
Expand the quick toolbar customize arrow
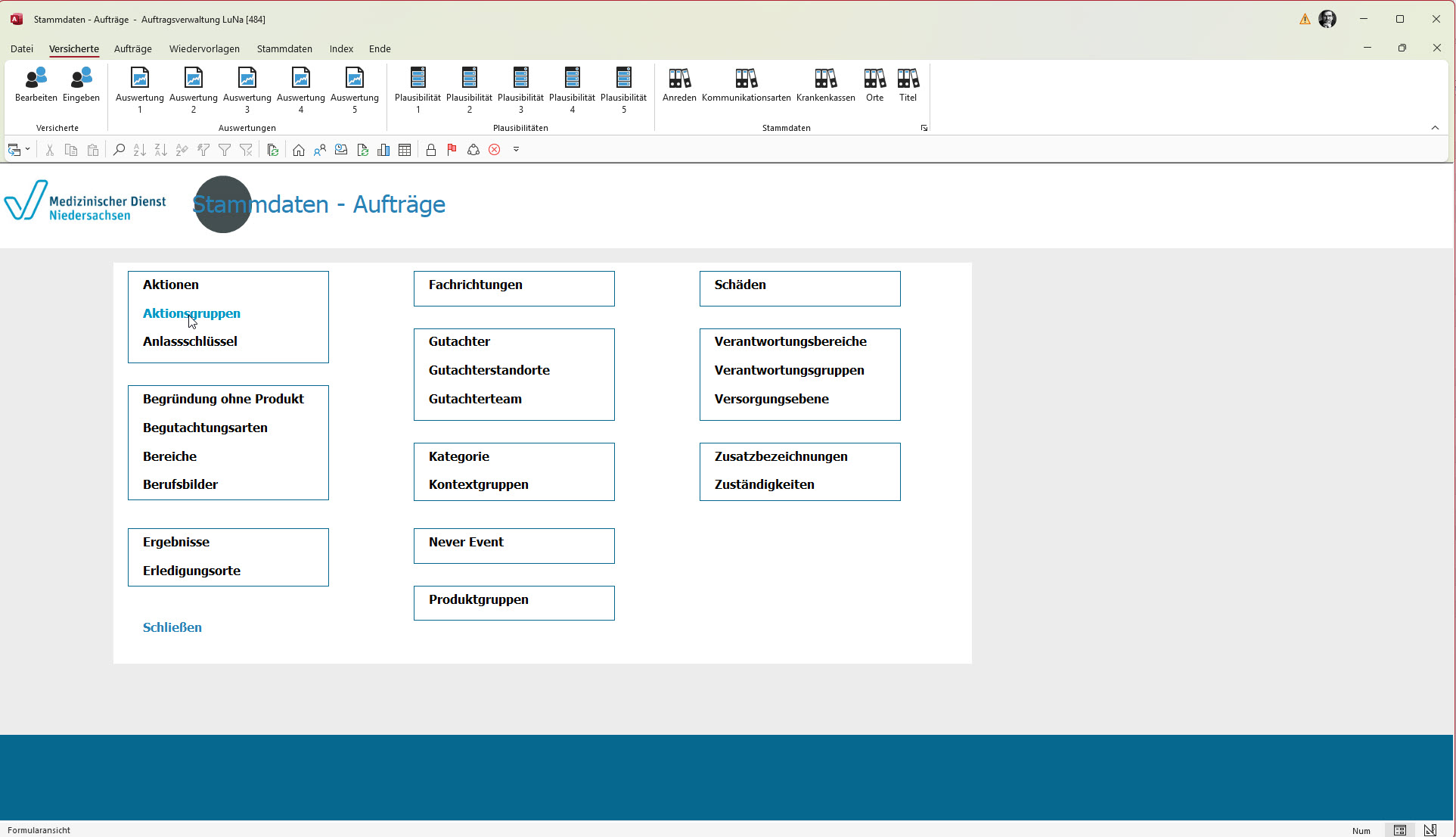[516, 150]
